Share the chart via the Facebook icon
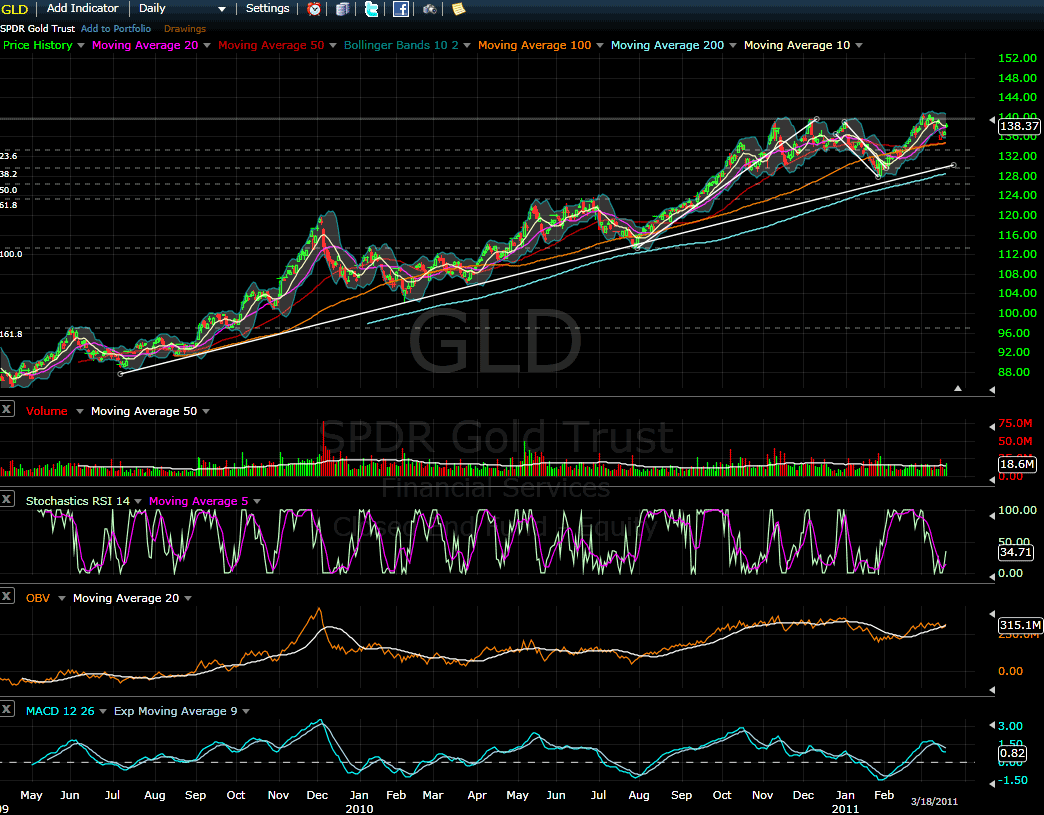 pyautogui.click(x=401, y=9)
